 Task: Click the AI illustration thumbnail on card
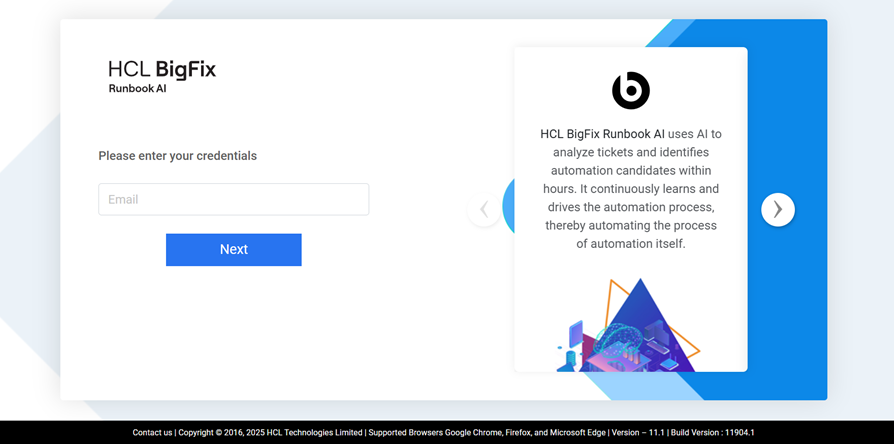[628, 325]
